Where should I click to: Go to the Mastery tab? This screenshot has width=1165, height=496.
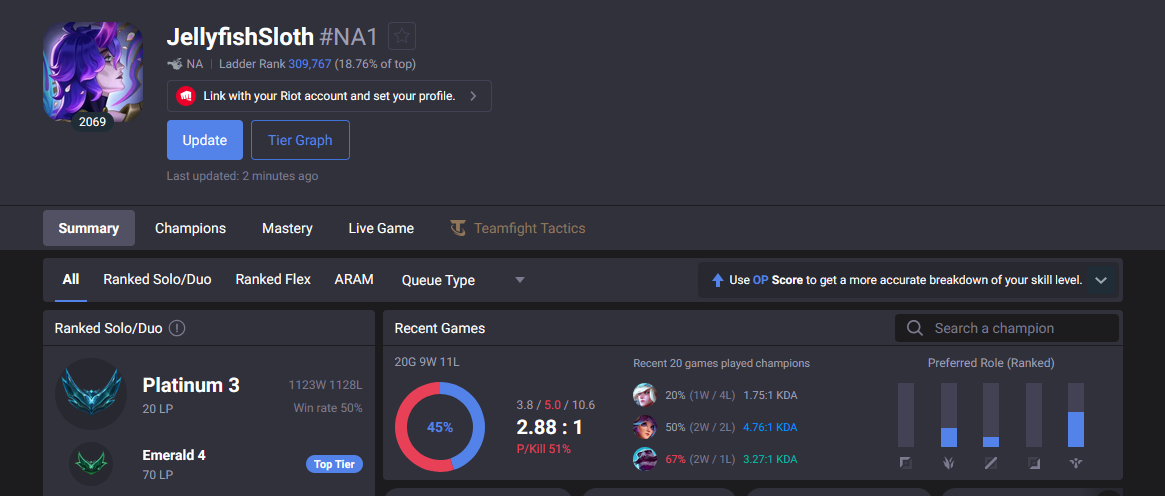tap(287, 228)
